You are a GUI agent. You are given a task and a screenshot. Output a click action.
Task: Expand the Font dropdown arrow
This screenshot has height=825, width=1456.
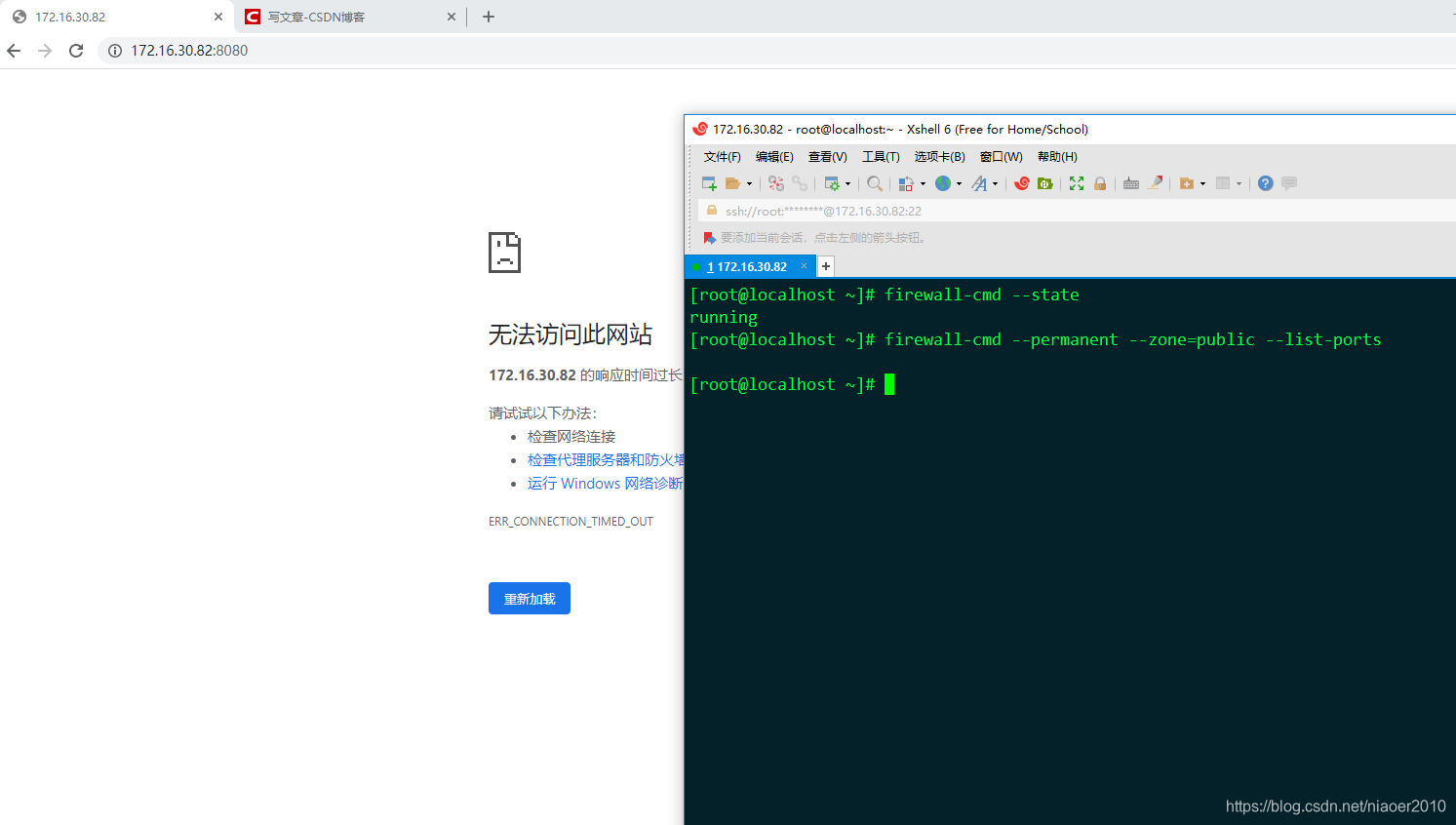click(x=995, y=183)
